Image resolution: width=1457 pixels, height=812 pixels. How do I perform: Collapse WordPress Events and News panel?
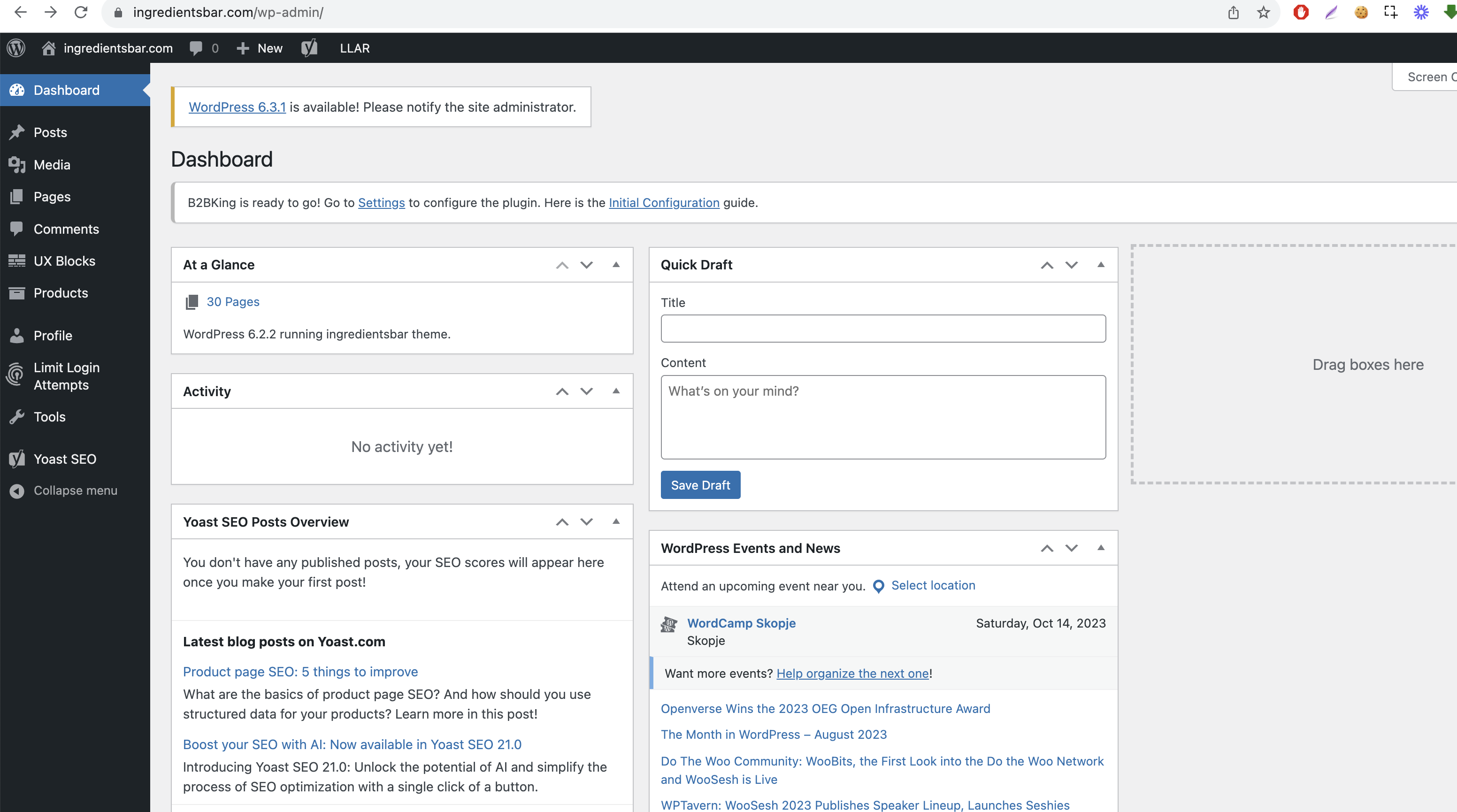pos(1101,548)
